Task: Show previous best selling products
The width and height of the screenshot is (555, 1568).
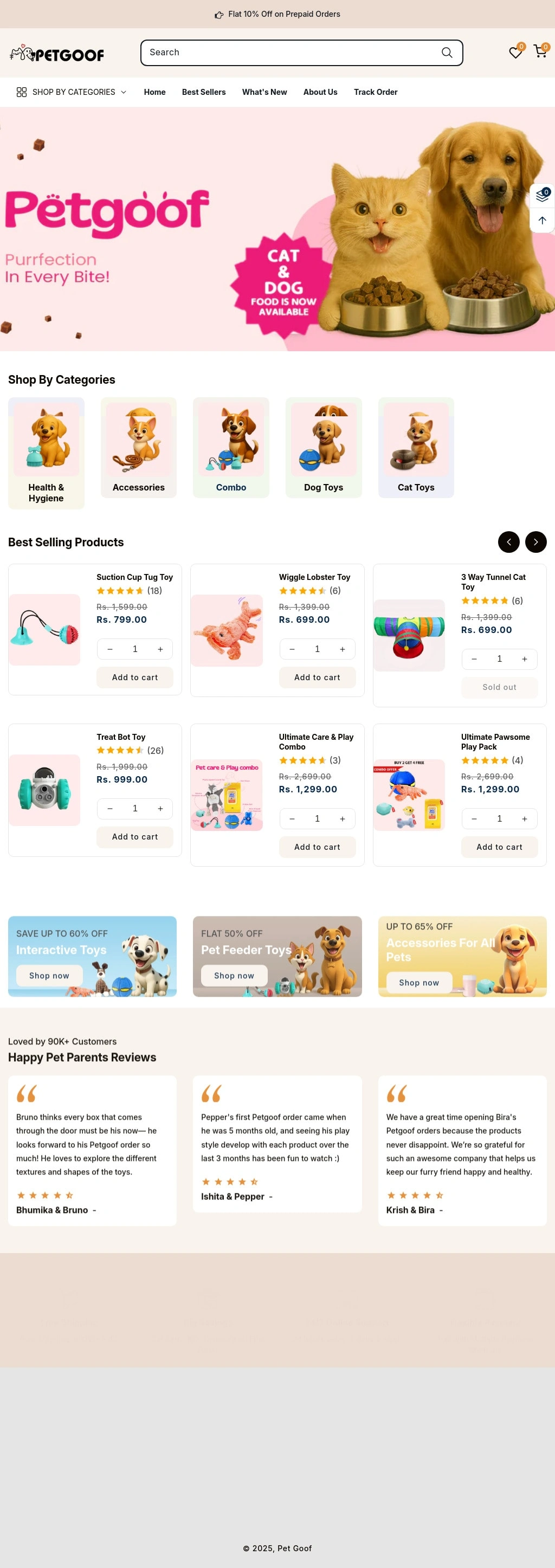Action: [508, 542]
